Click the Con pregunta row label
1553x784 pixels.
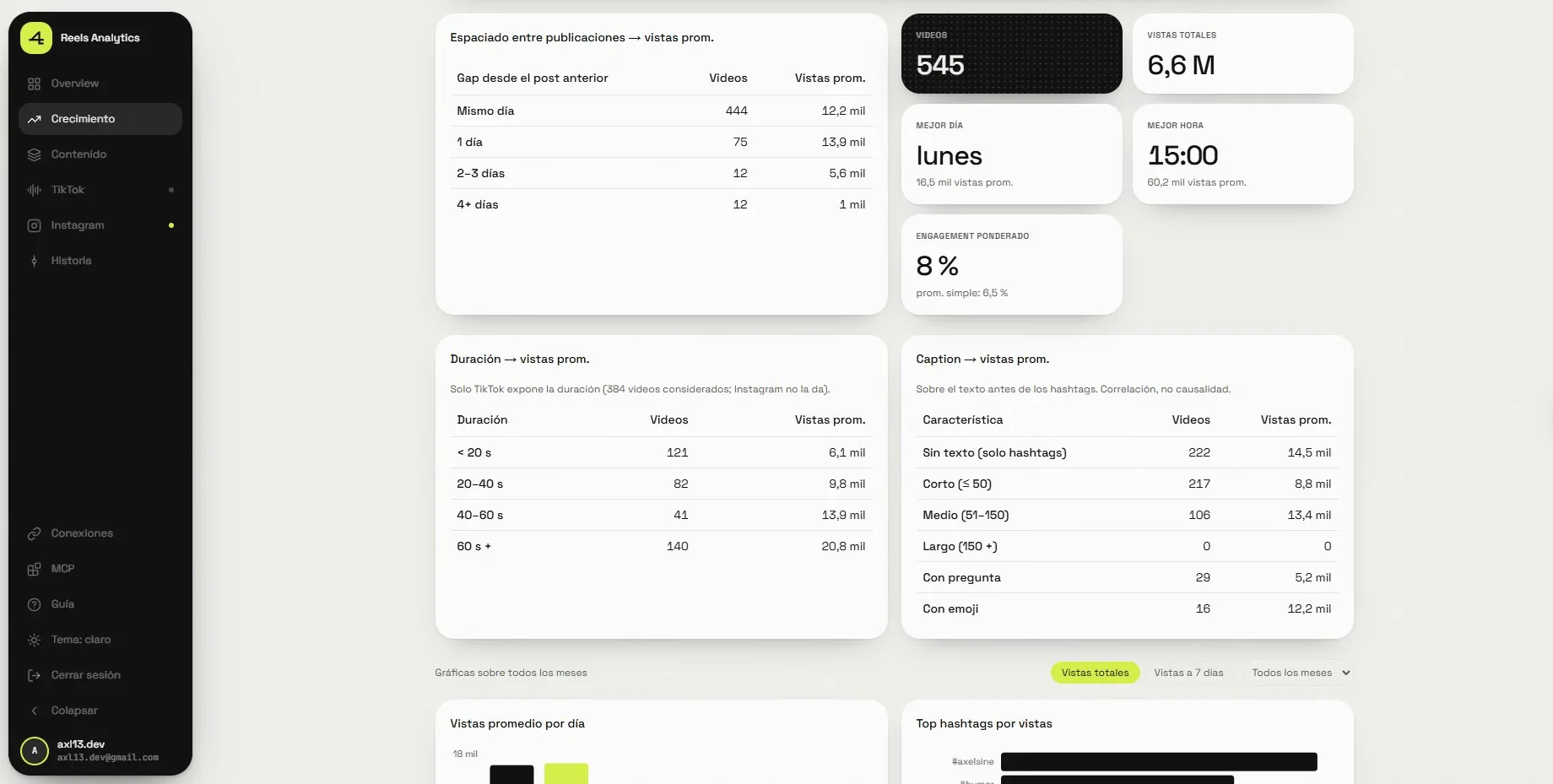click(x=961, y=577)
